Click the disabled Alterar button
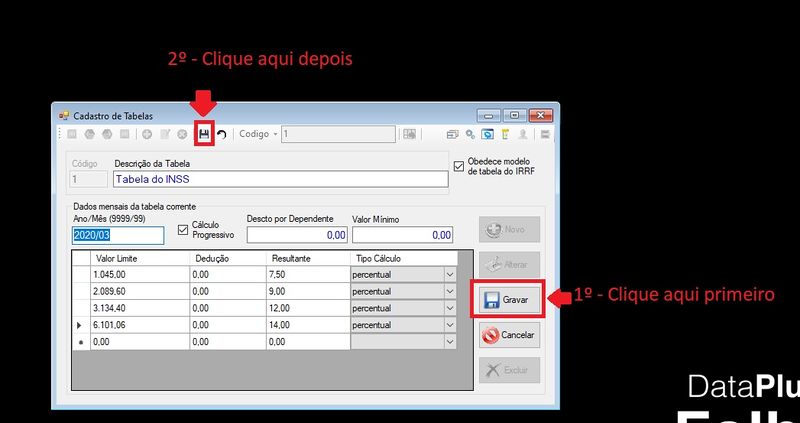The width and height of the screenshot is (800, 423). click(x=509, y=265)
